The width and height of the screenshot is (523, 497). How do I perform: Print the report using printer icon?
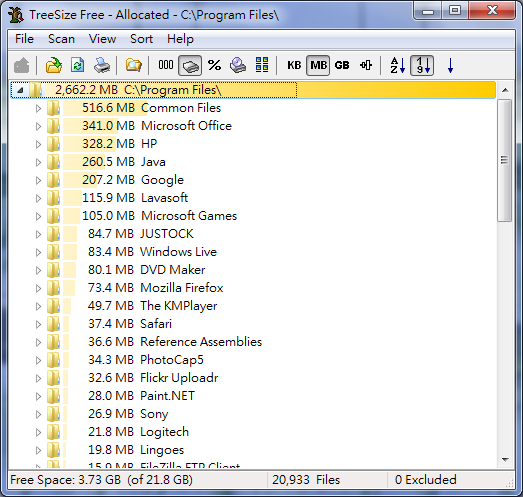102,65
